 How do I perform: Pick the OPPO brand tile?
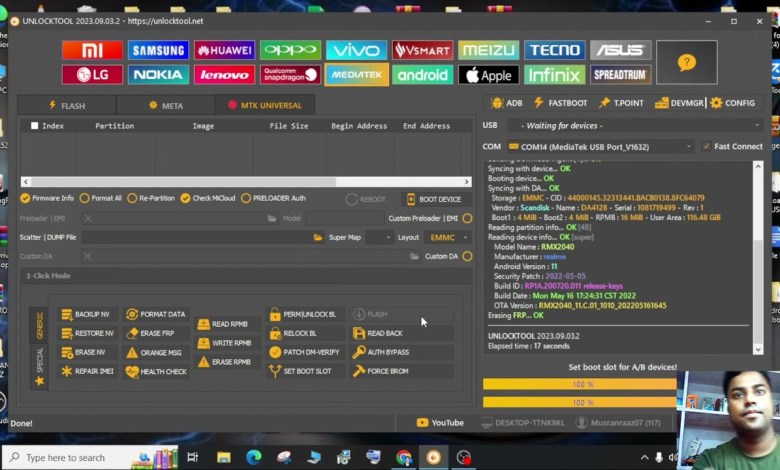coord(291,50)
